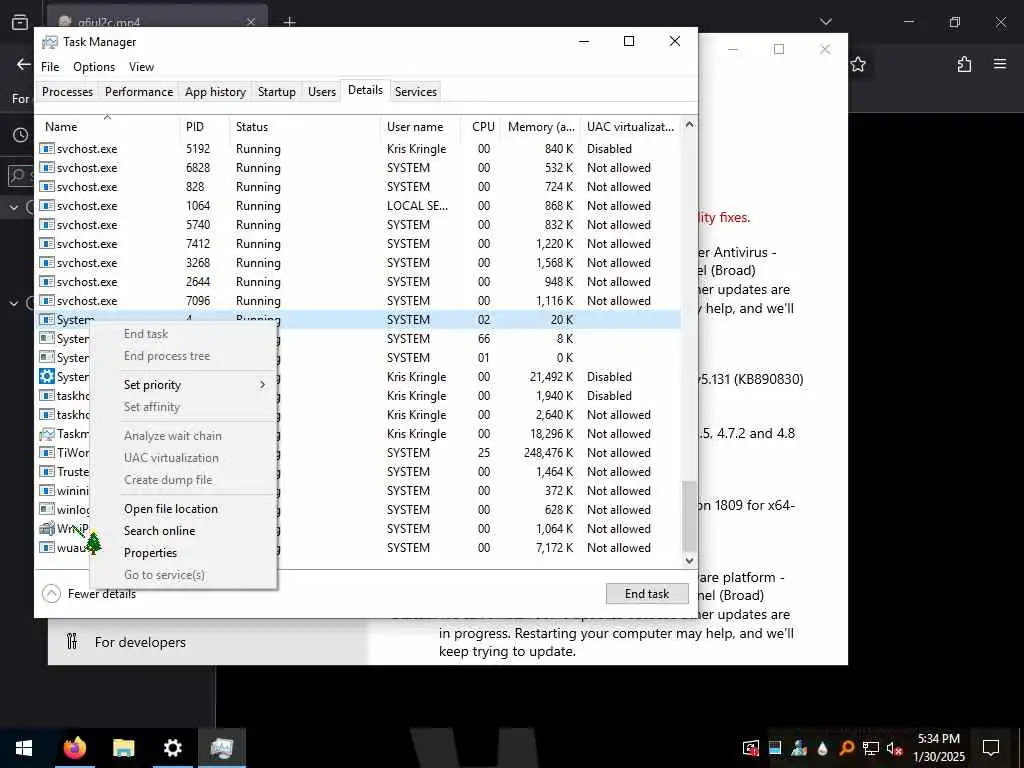
Task: Sort by the Status column header
Action: coord(305,127)
